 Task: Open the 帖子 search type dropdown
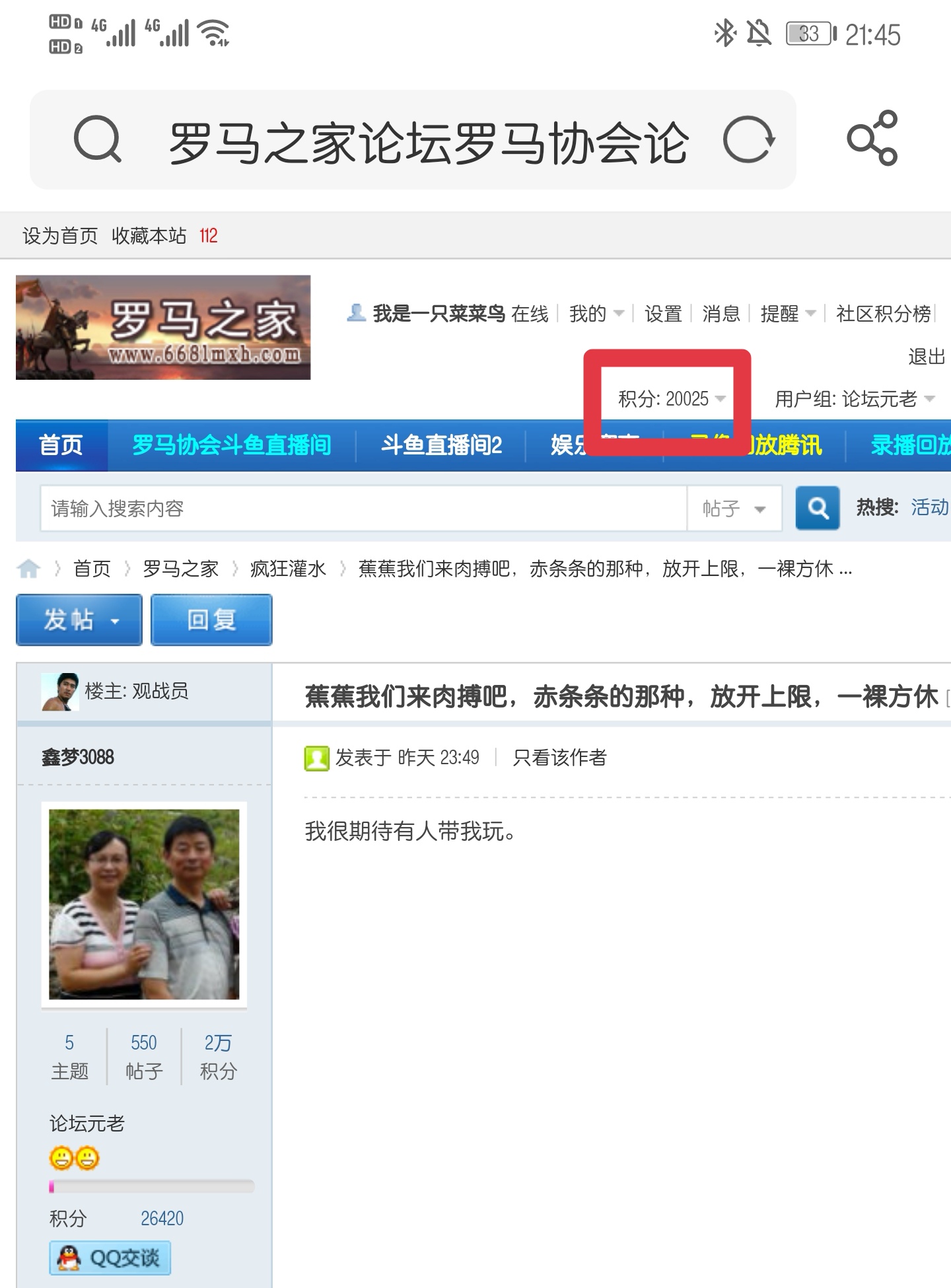pyautogui.click(x=734, y=508)
